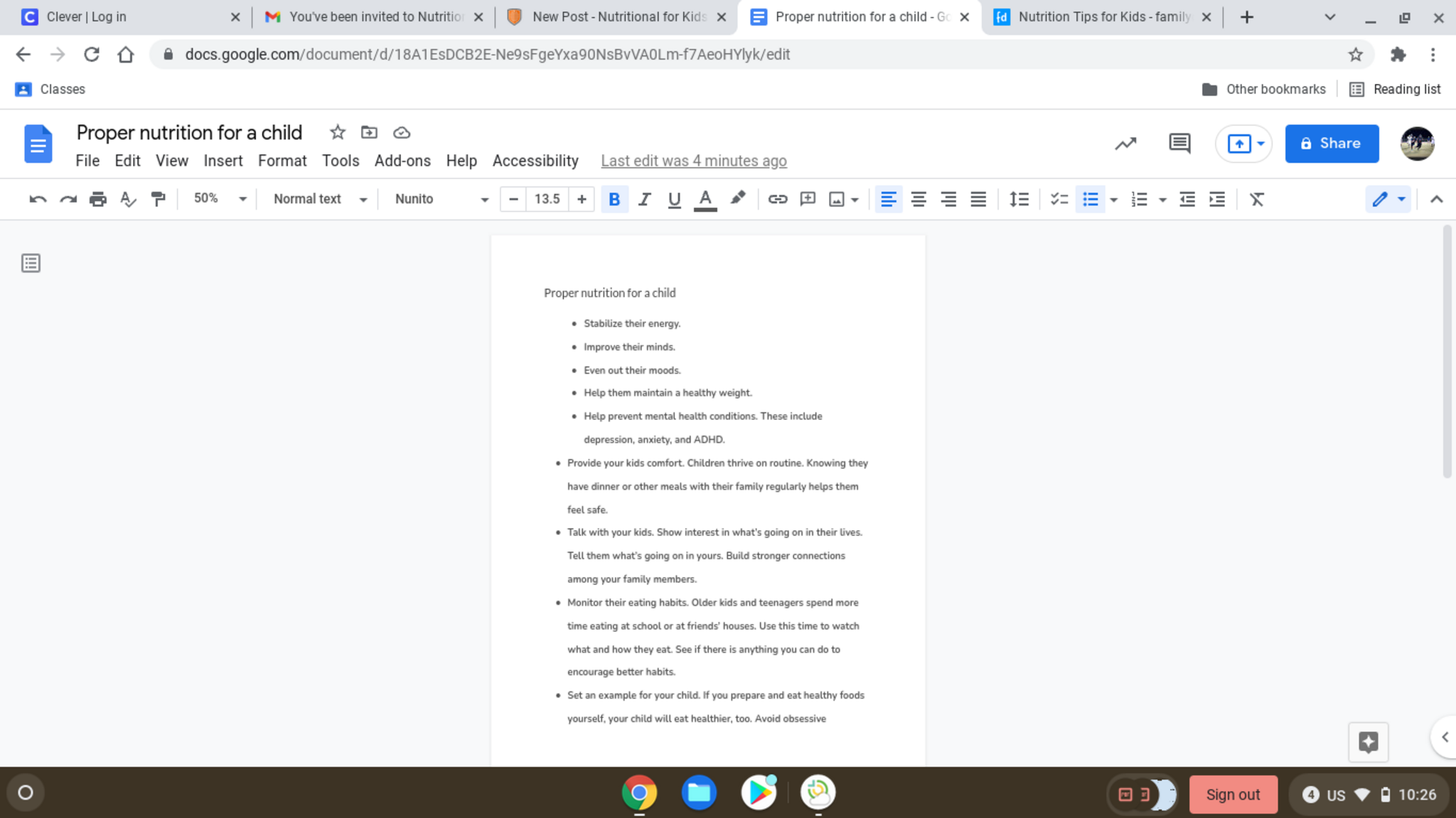Open the last edit history link
The width and height of the screenshot is (1456, 818).
[x=693, y=161]
